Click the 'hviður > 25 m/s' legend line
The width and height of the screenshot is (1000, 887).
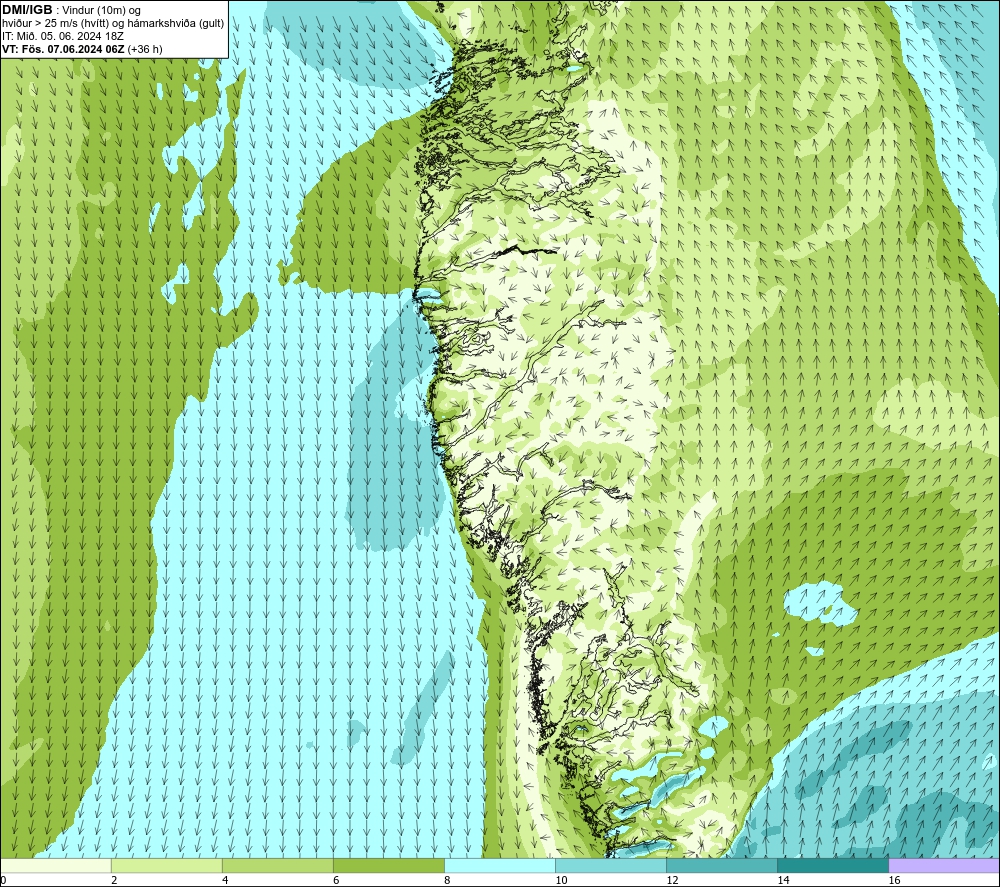(x=113, y=24)
